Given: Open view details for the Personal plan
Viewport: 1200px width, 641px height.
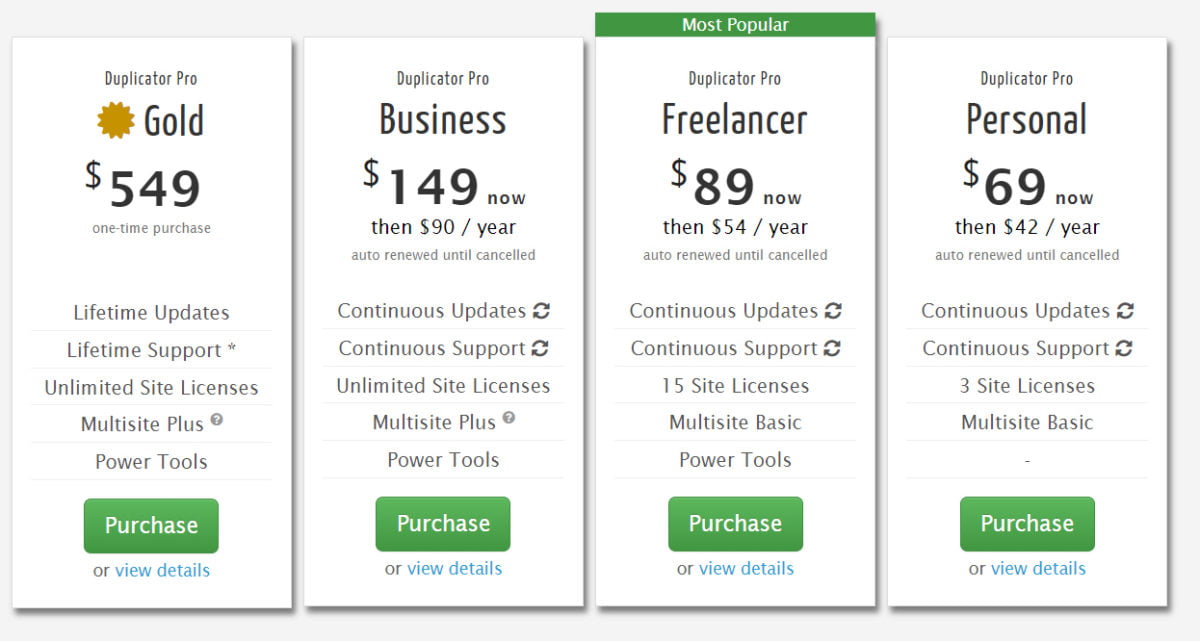Looking at the screenshot, I should coord(1039,568).
